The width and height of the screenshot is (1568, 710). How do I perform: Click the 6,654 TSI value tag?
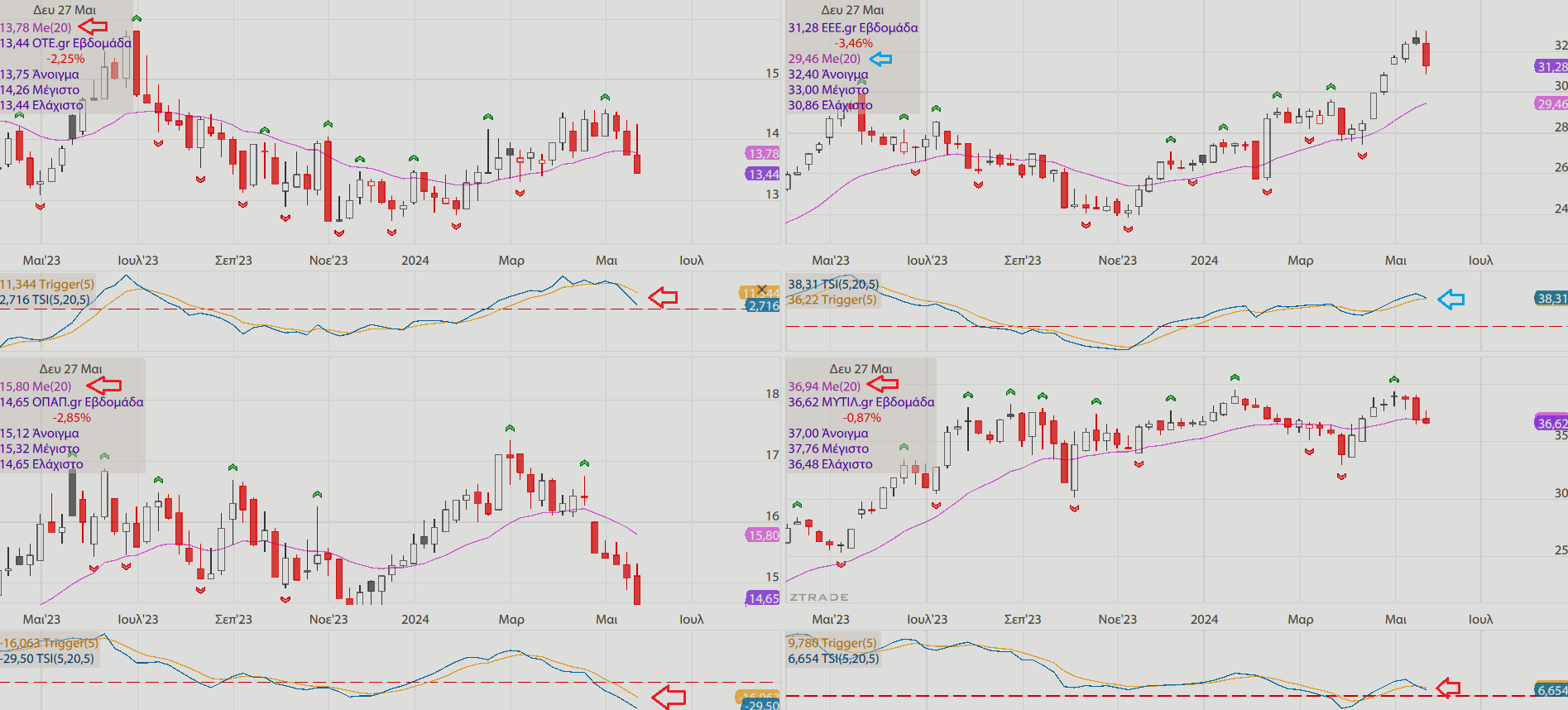pos(1551,690)
